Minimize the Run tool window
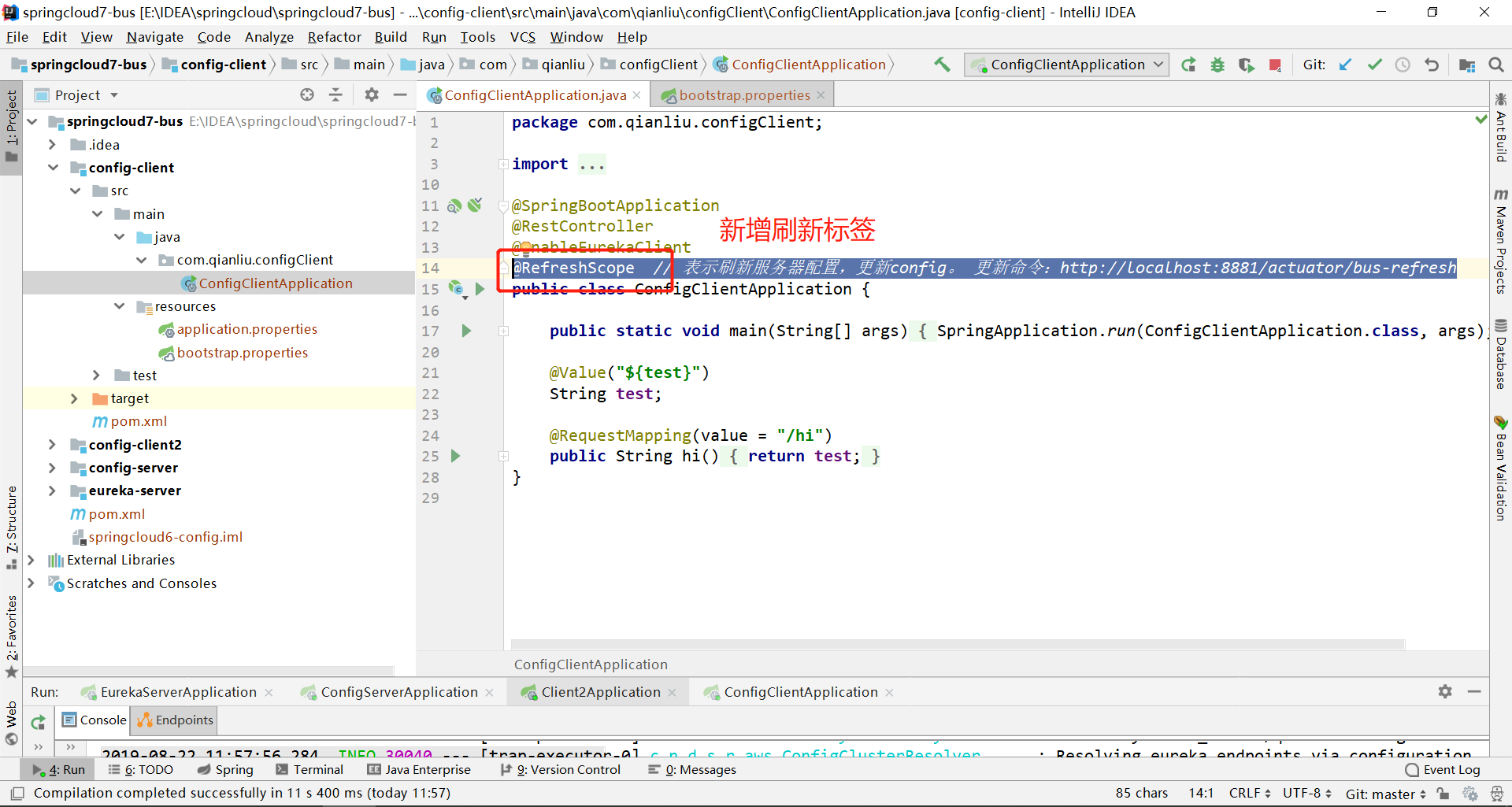Screen dimensions: 1512x807 click(1474, 691)
